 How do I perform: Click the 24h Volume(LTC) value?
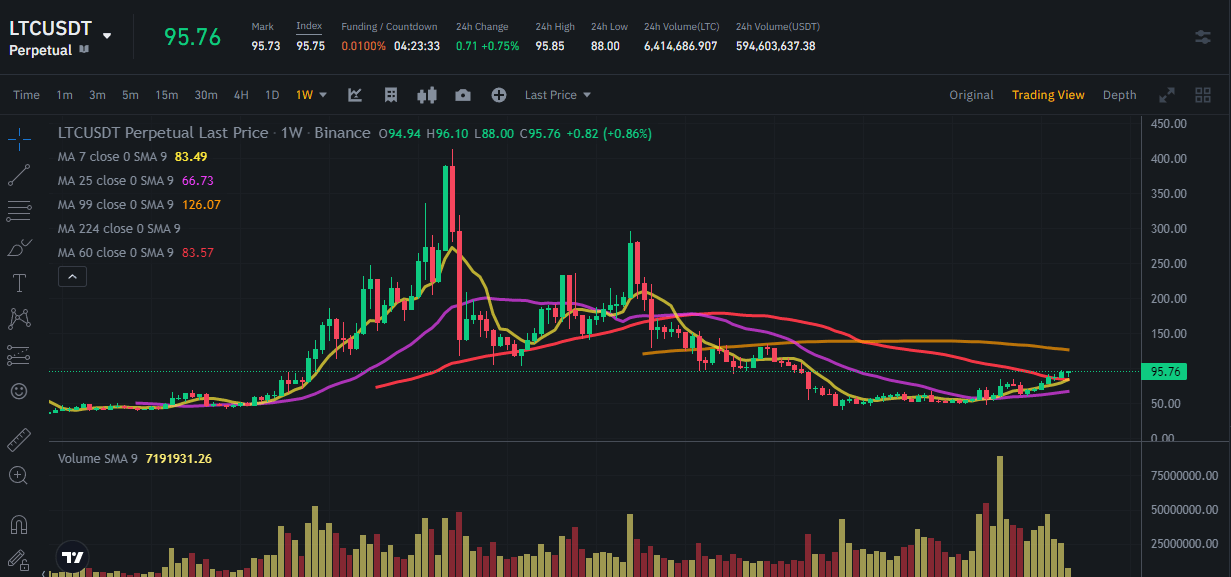tap(680, 46)
